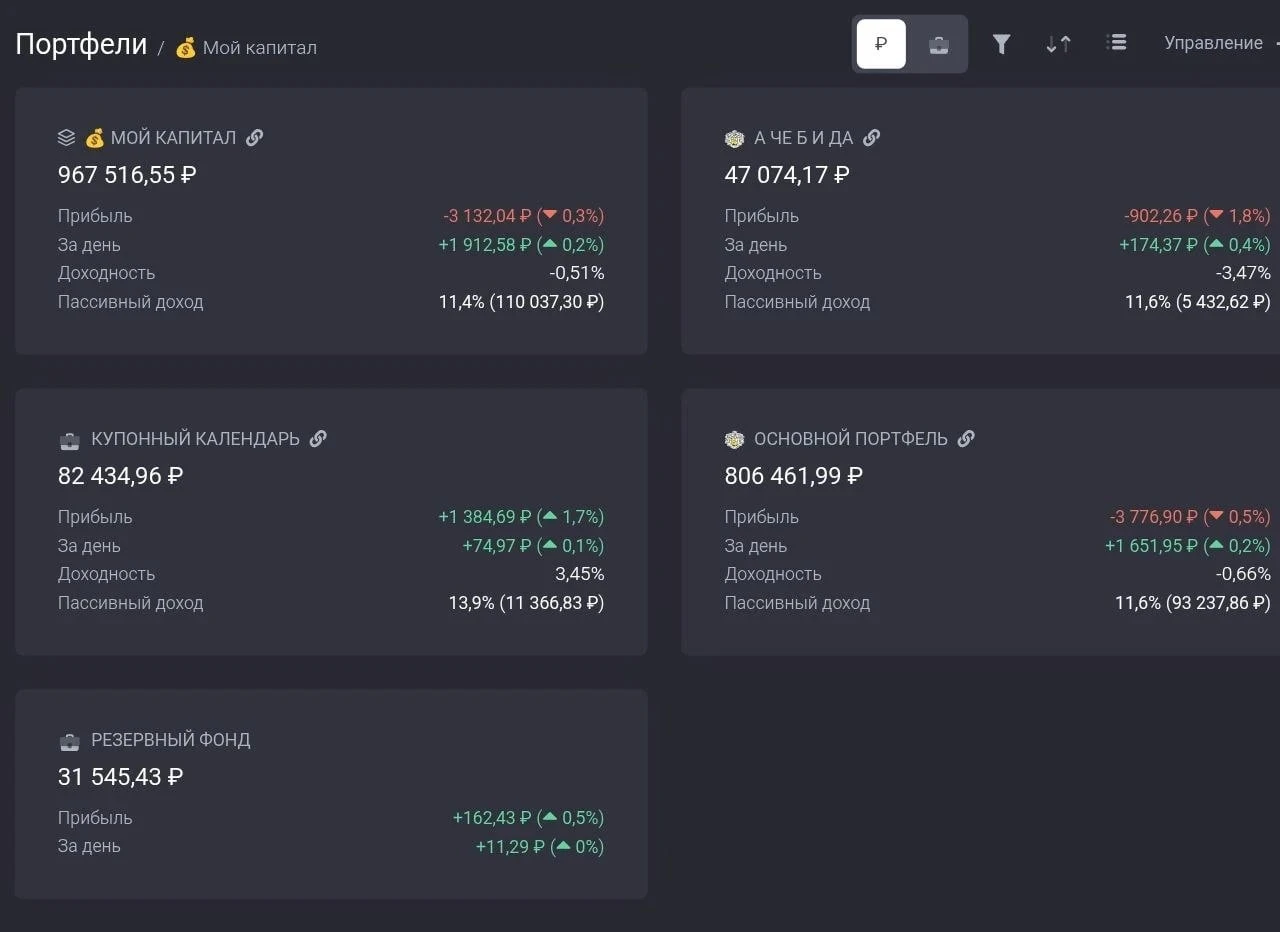This screenshot has height=932, width=1280.
Task: Click the passive income 11,4% (110 037,30 ₽)
Action: pyautogui.click(x=522, y=302)
